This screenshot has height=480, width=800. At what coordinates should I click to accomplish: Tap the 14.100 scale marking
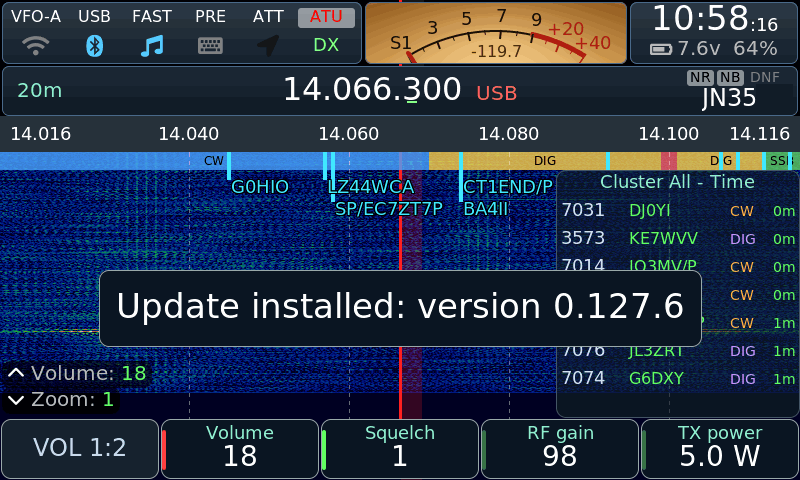(668, 134)
